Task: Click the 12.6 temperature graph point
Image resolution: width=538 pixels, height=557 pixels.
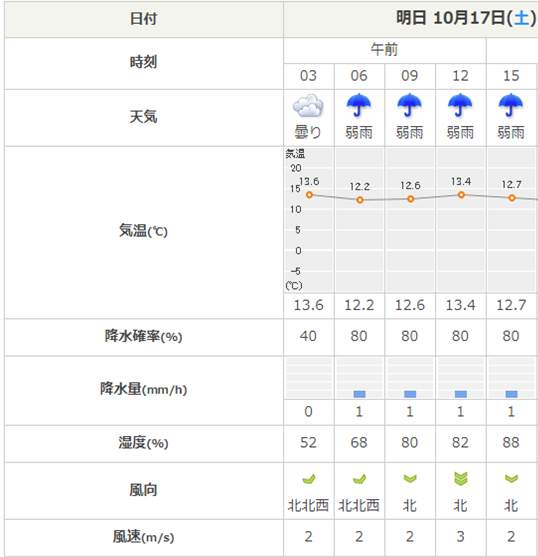Action: coord(411,199)
